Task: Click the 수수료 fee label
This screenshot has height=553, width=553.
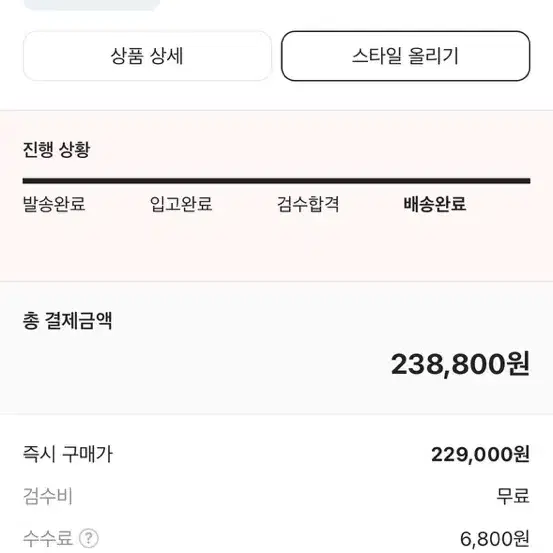Action: tap(48, 538)
